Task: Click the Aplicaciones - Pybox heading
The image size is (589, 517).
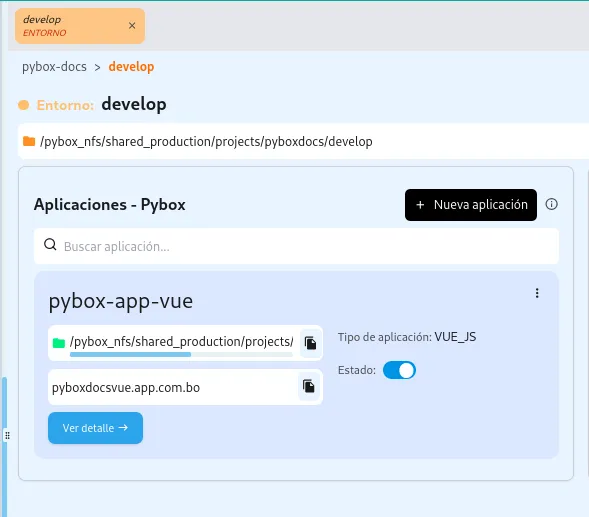Action: pos(110,205)
